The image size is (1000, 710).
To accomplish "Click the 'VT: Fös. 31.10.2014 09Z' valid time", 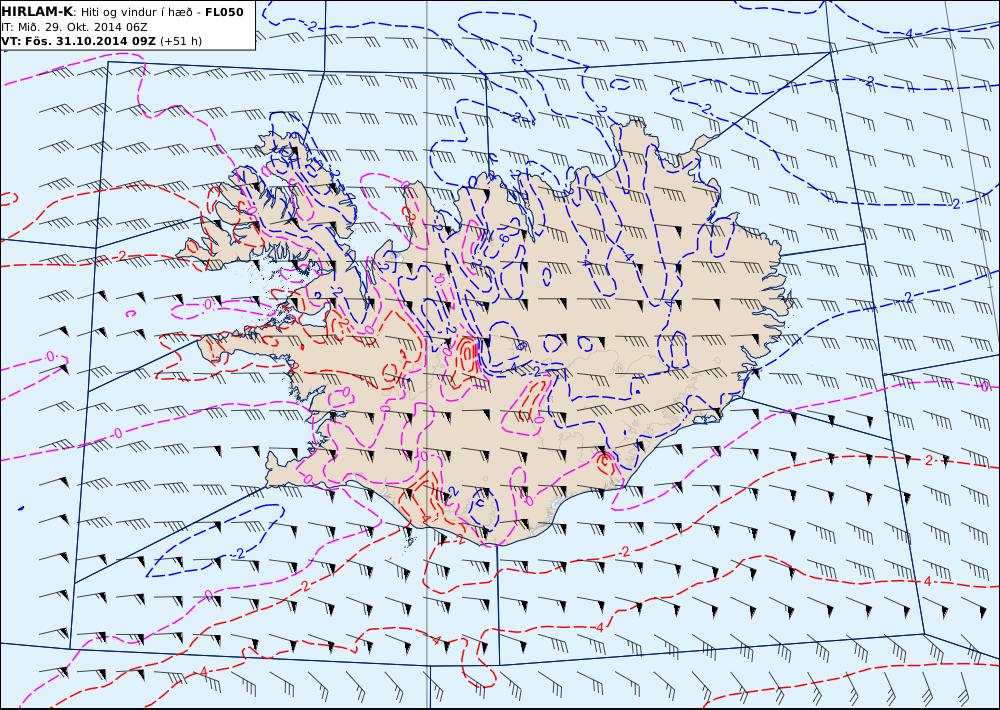I will pyautogui.click(x=78, y=41).
